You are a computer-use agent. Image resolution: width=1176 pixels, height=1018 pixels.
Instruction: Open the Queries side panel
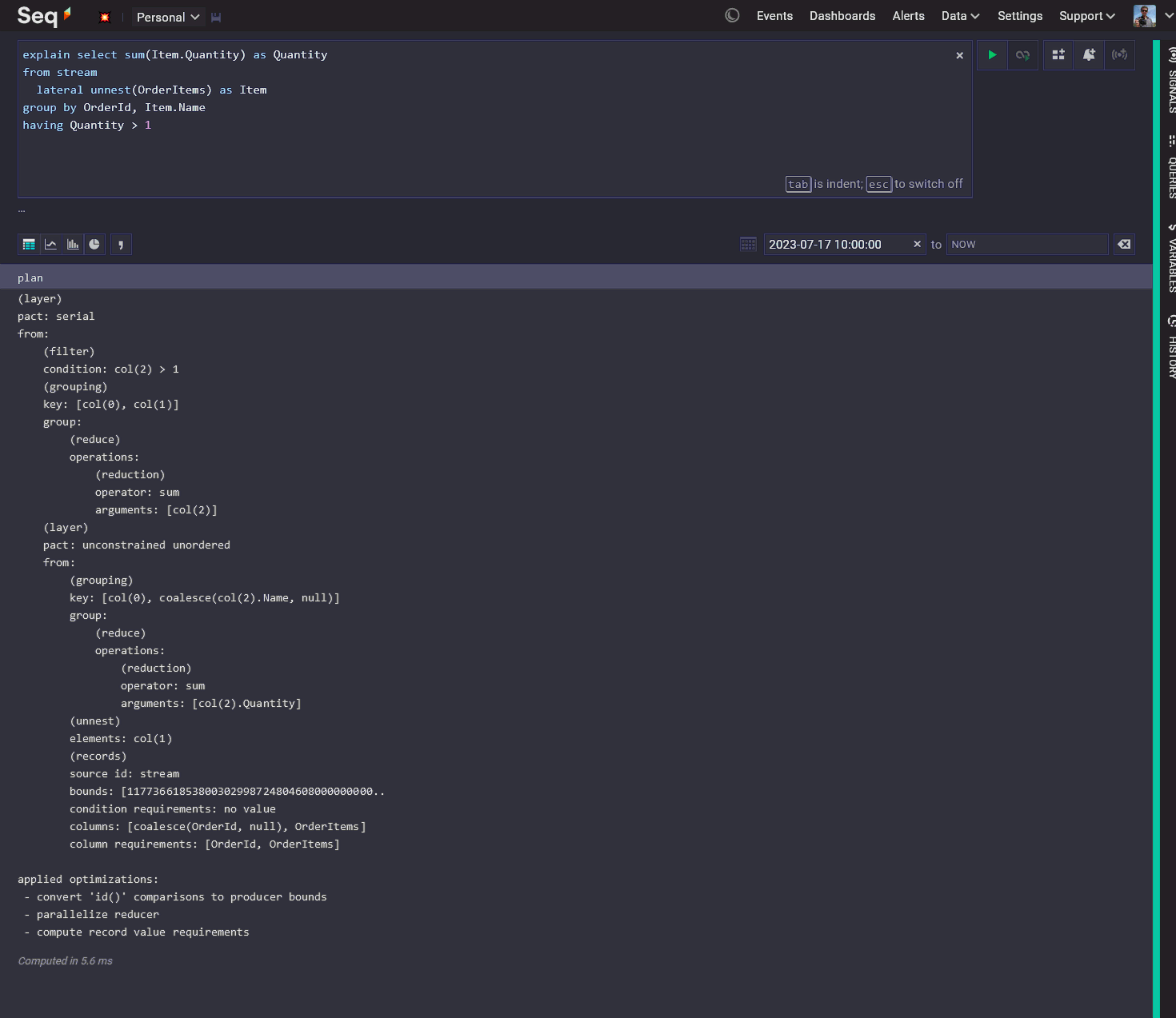(1171, 167)
